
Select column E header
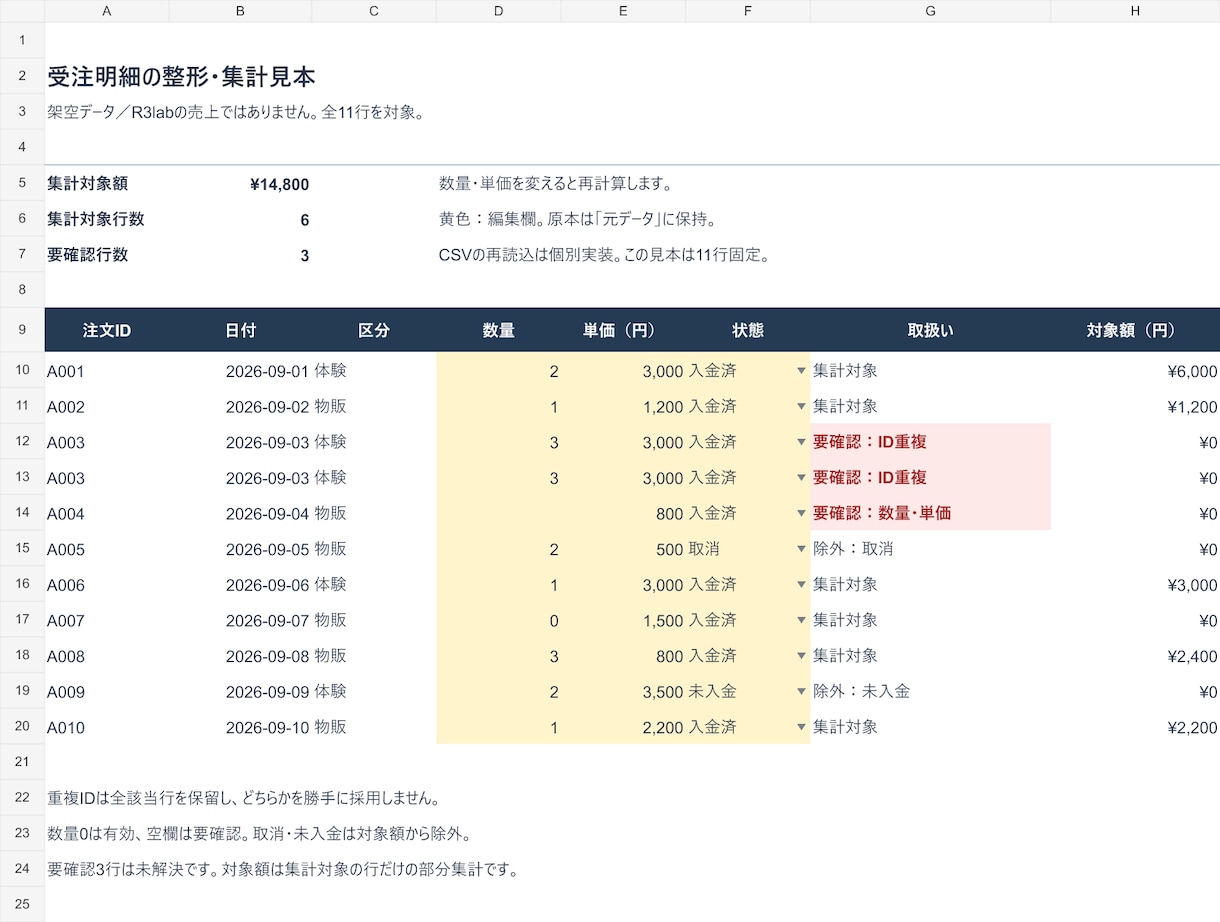pos(623,11)
